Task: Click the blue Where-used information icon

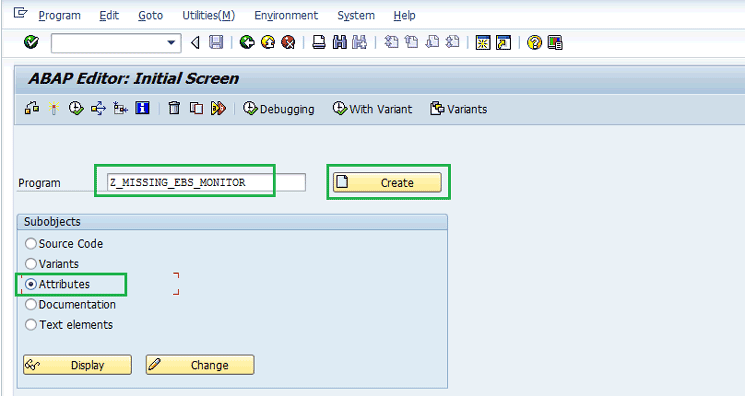Action: (x=143, y=108)
